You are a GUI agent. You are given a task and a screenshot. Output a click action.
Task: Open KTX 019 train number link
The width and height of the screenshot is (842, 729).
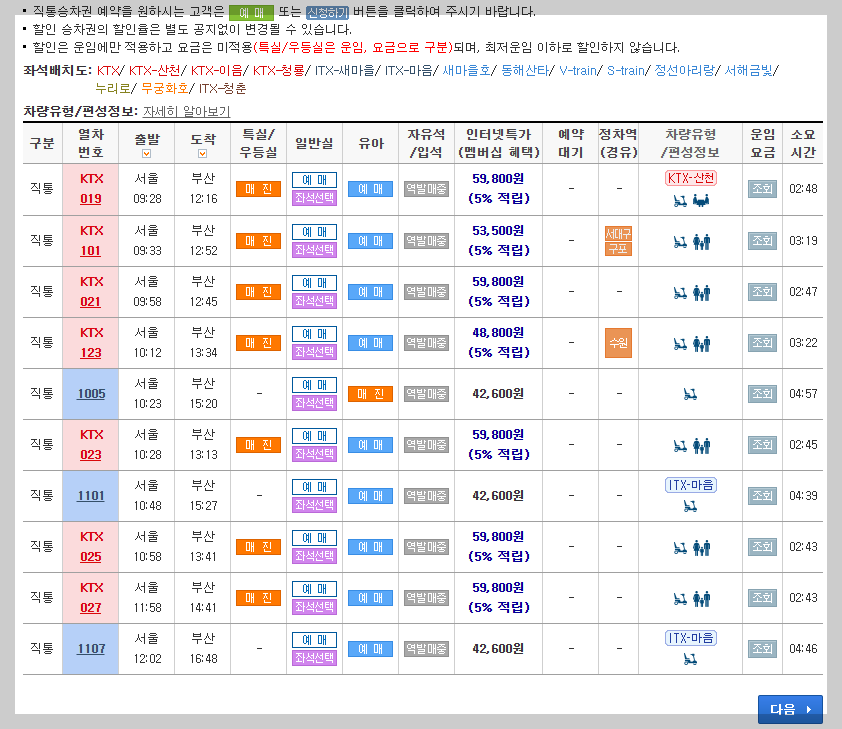pyautogui.click(x=91, y=199)
